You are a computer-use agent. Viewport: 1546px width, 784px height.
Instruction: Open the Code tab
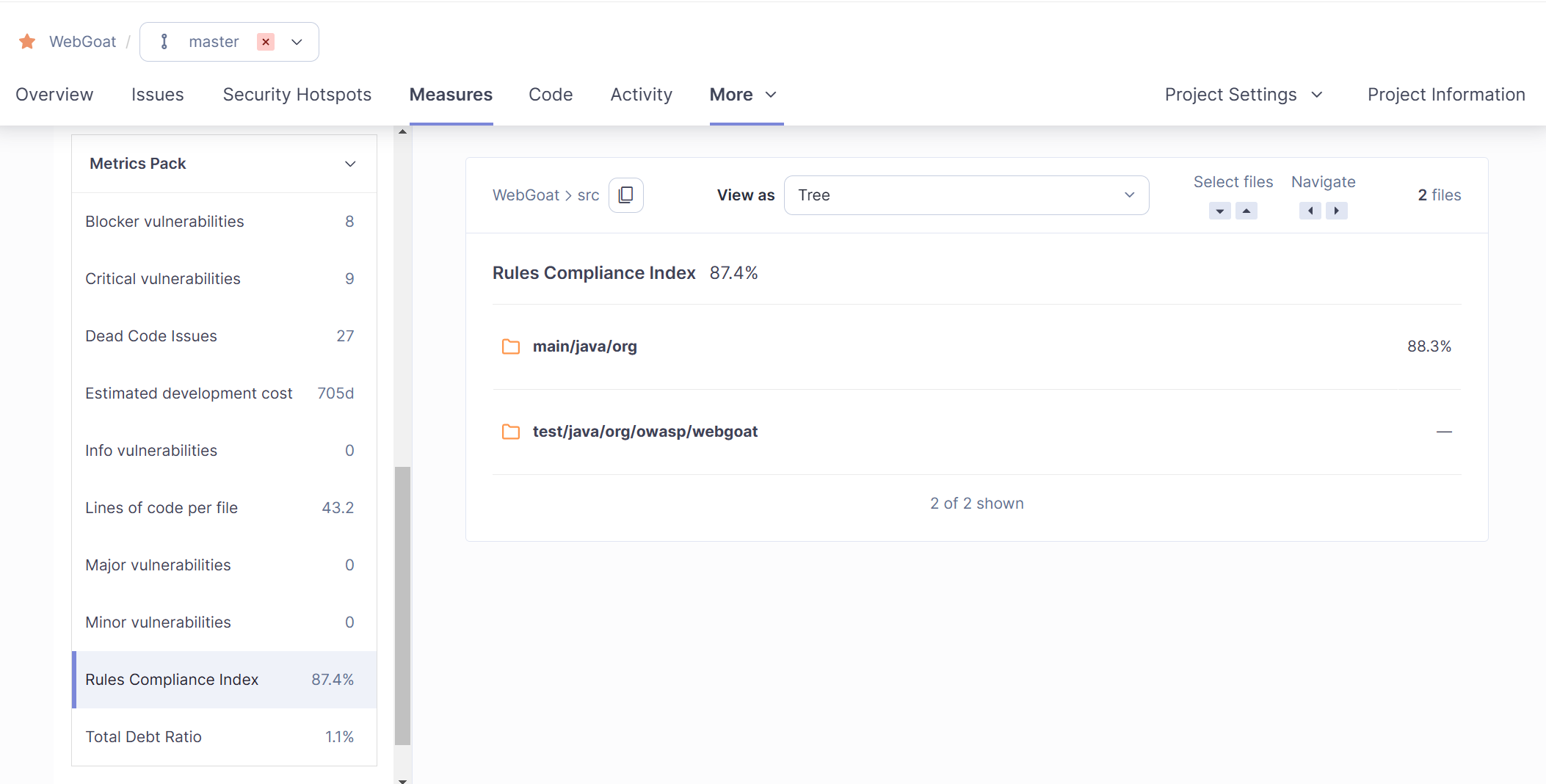[551, 95]
